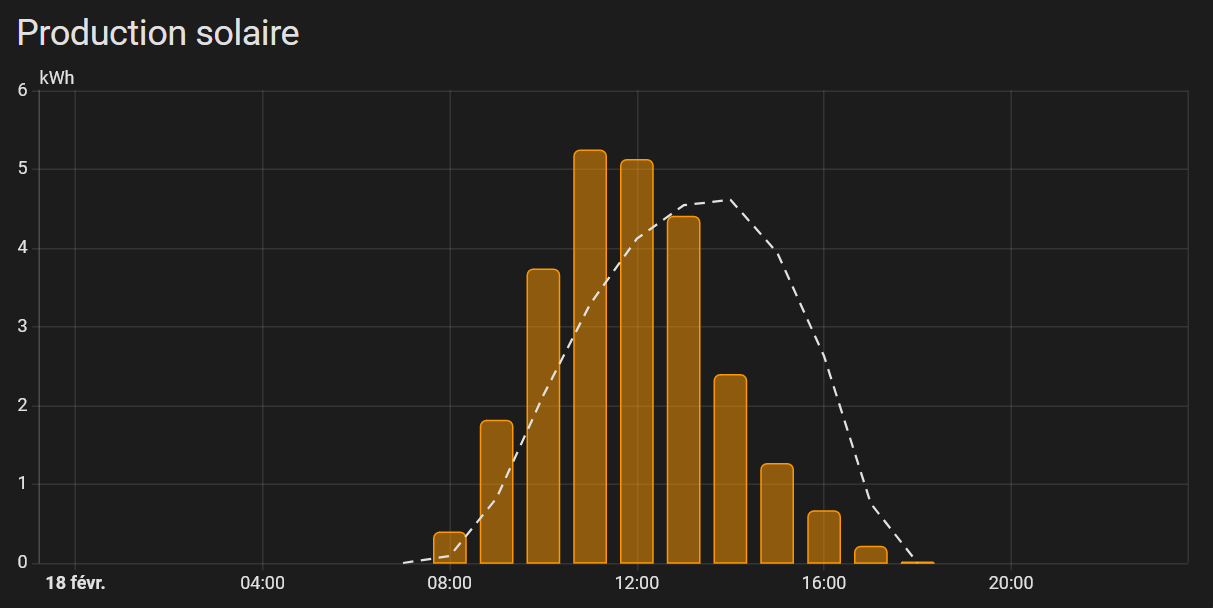Image resolution: width=1213 pixels, height=608 pixels.
Task: Click the 'Production solaire' card title
Action: tap(158, 32)
